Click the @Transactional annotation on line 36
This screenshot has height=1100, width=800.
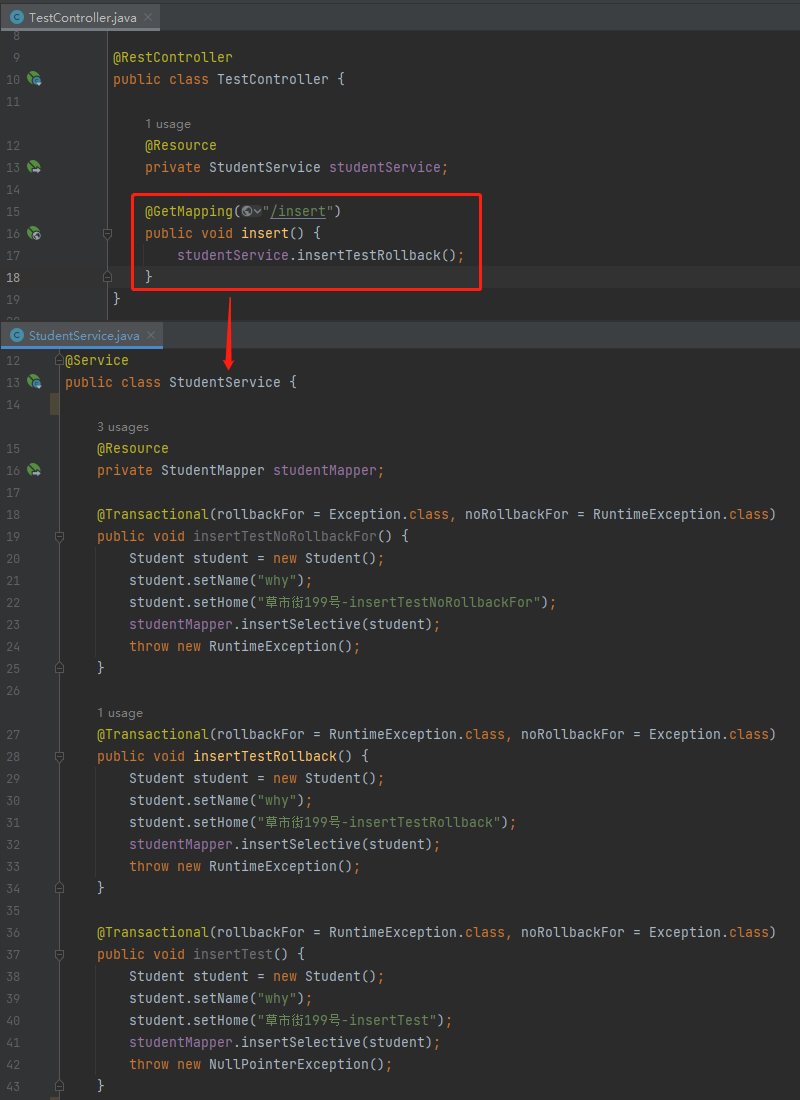click(153, 932)
